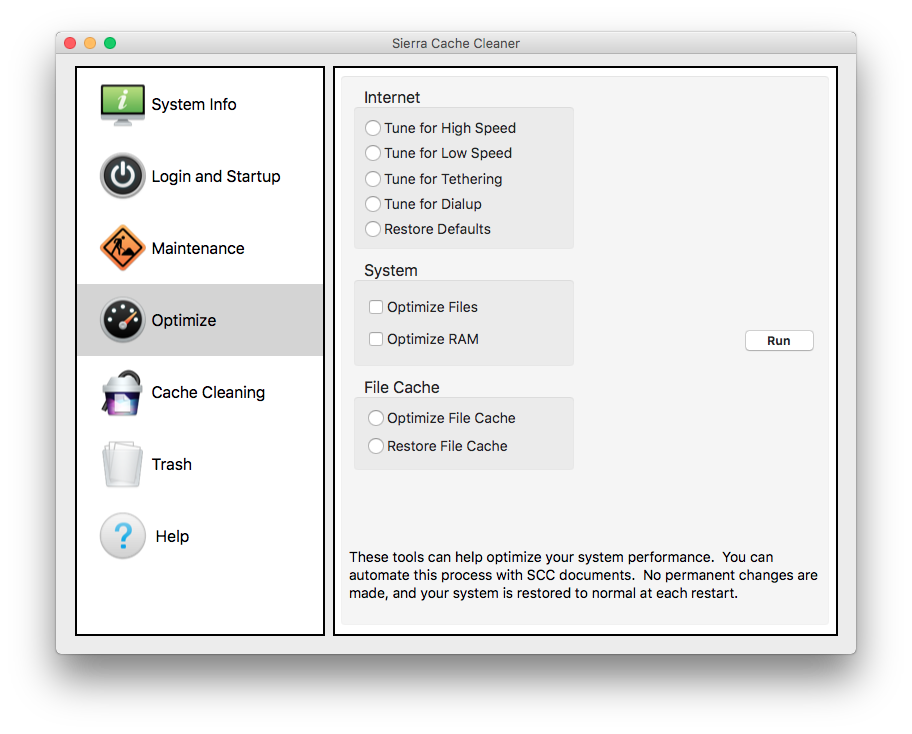Close the Sierra Cache Cleaner window
Viewport: 912px width, 734px height.
click(70, 43)
